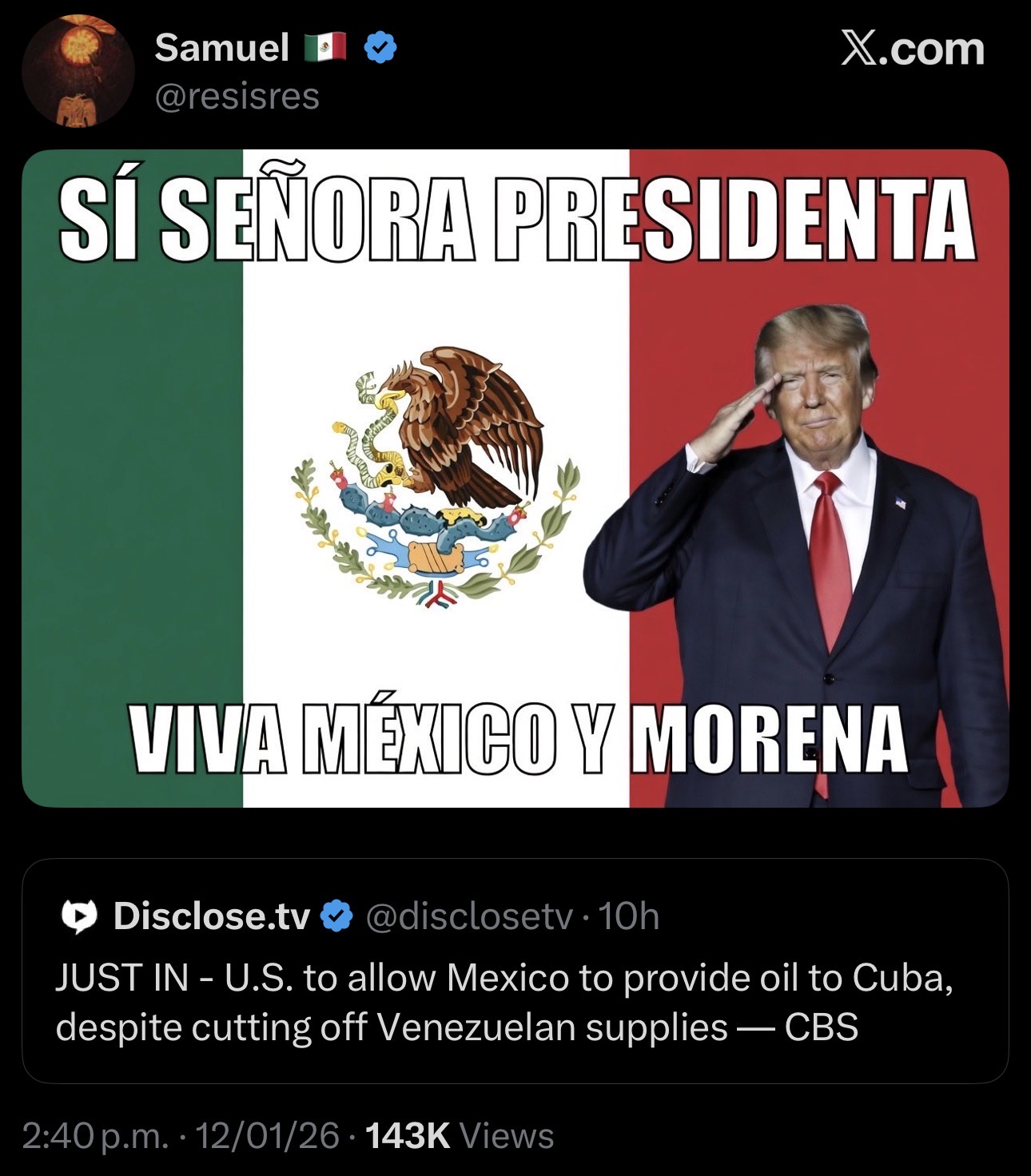Click the SÍ SEÑORA PRESIDENTA caption text
Screen dimensions: 1031x1176
pyautogui.click(x=517, y=218)
